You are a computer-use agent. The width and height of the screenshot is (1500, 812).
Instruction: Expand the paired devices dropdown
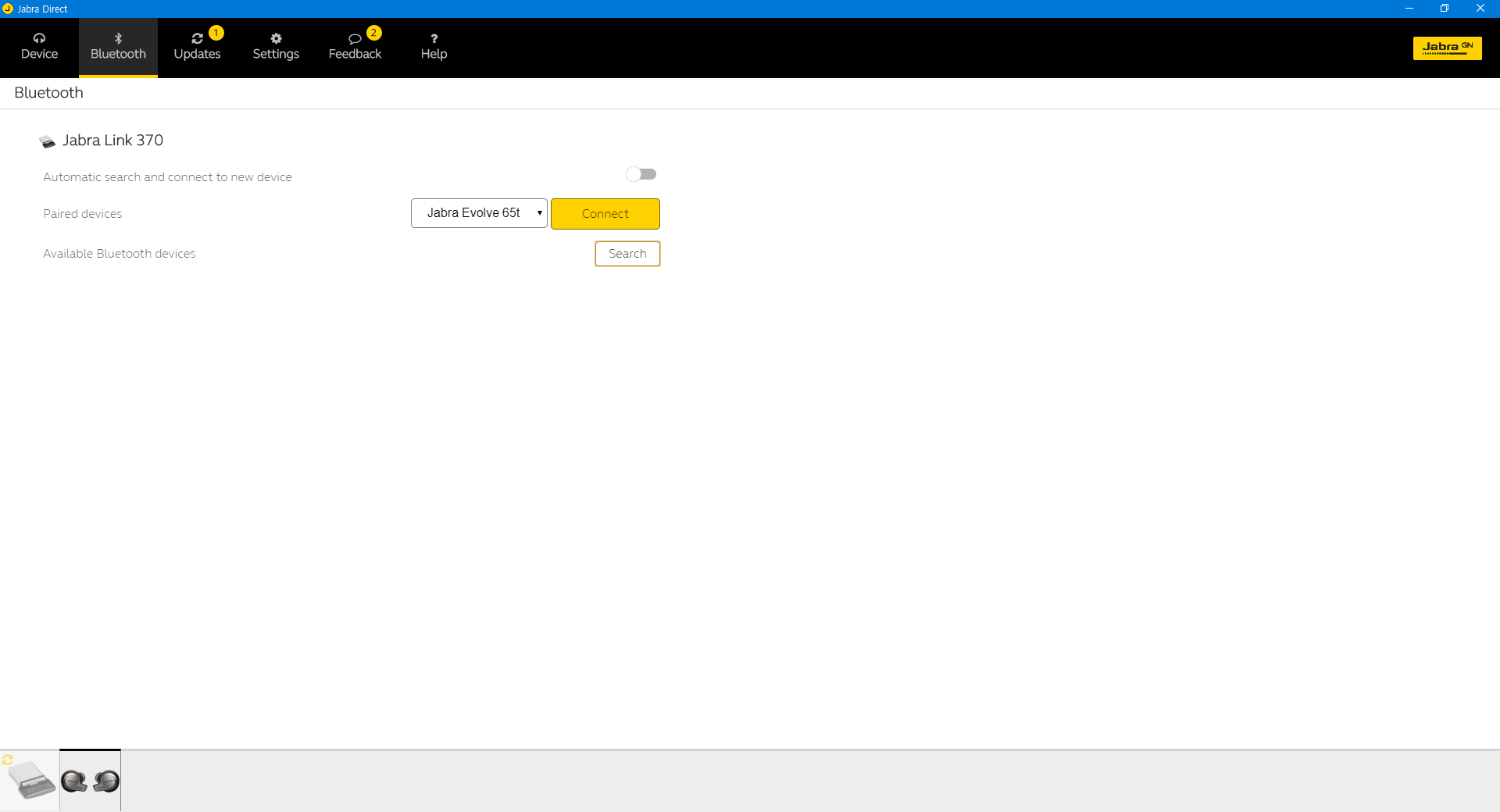(x=479, y=213)
